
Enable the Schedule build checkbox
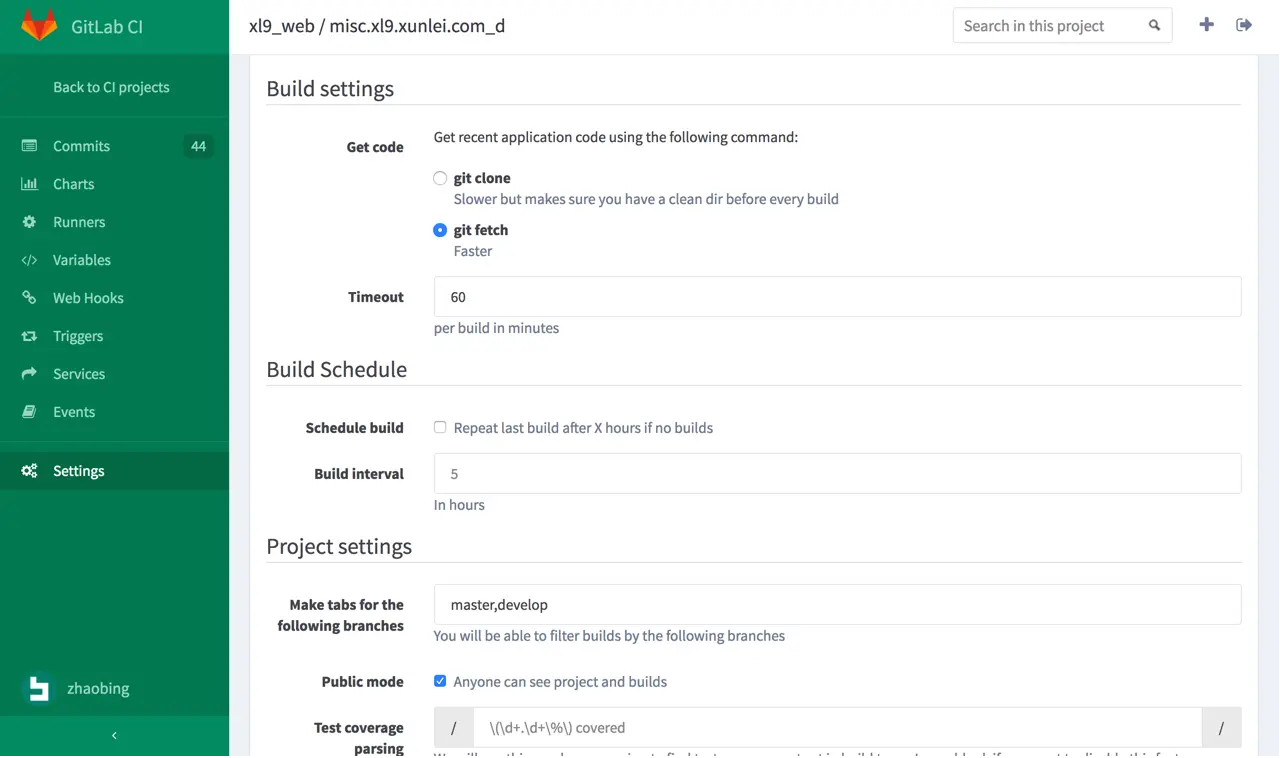[440, 428]
